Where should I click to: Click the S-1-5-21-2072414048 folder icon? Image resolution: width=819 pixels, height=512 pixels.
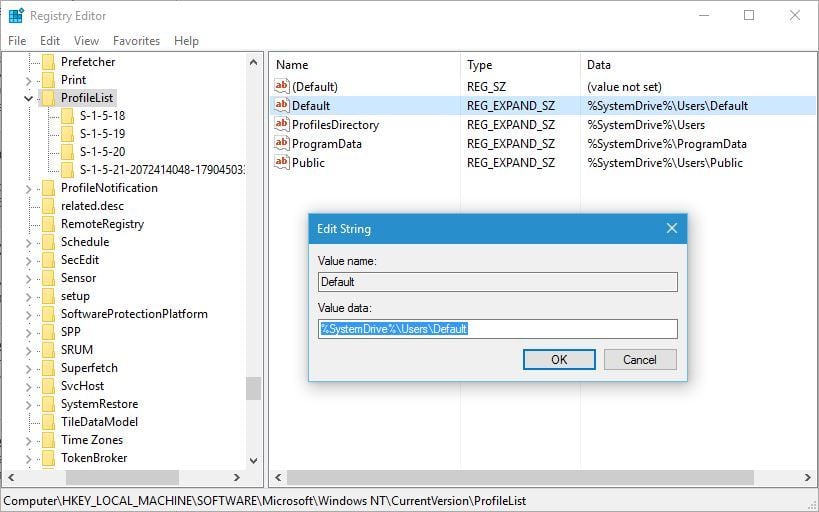(x=67, y=170)
